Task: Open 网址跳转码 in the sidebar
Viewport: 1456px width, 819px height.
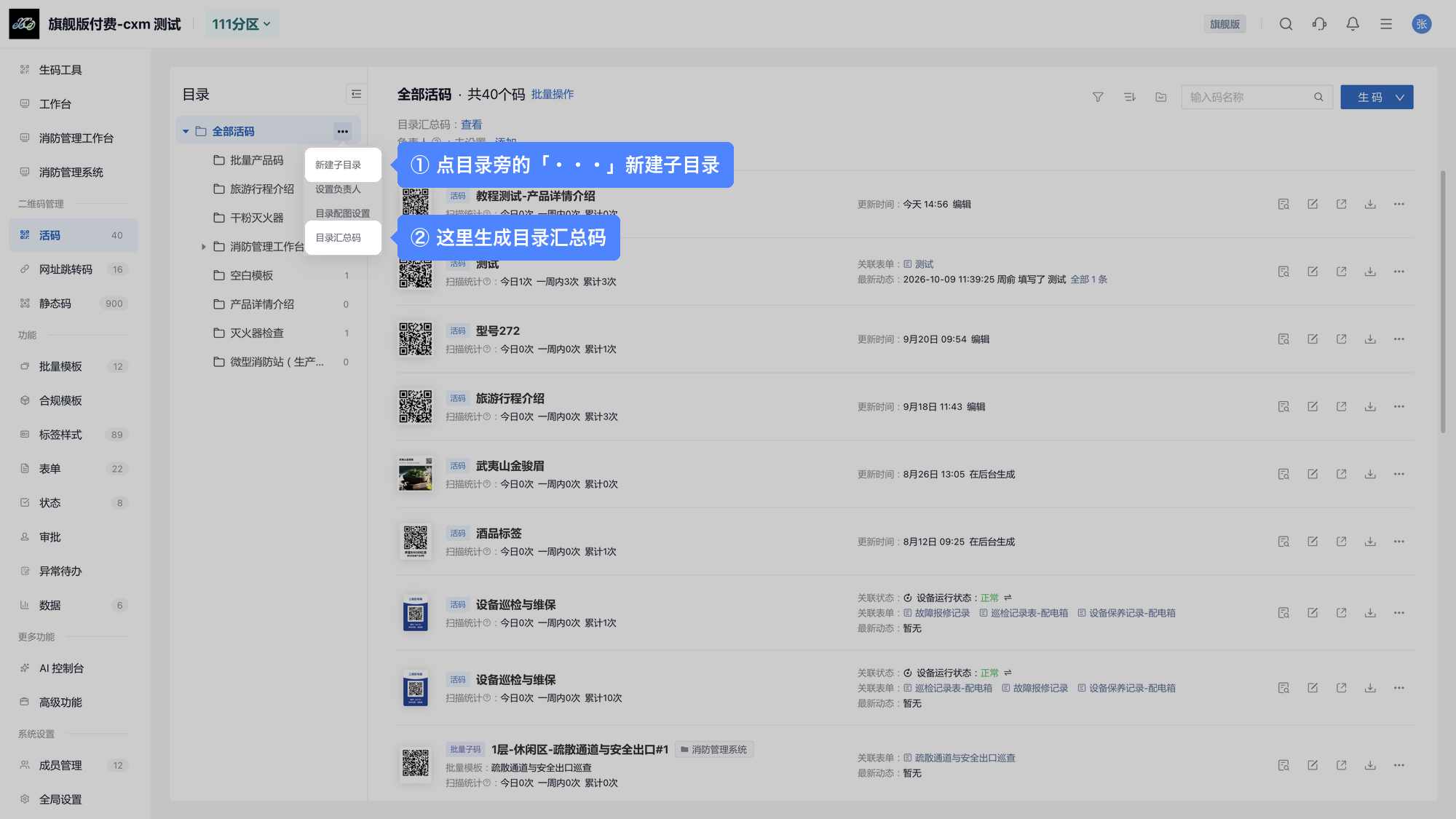Action: click(x=73, y=269)
